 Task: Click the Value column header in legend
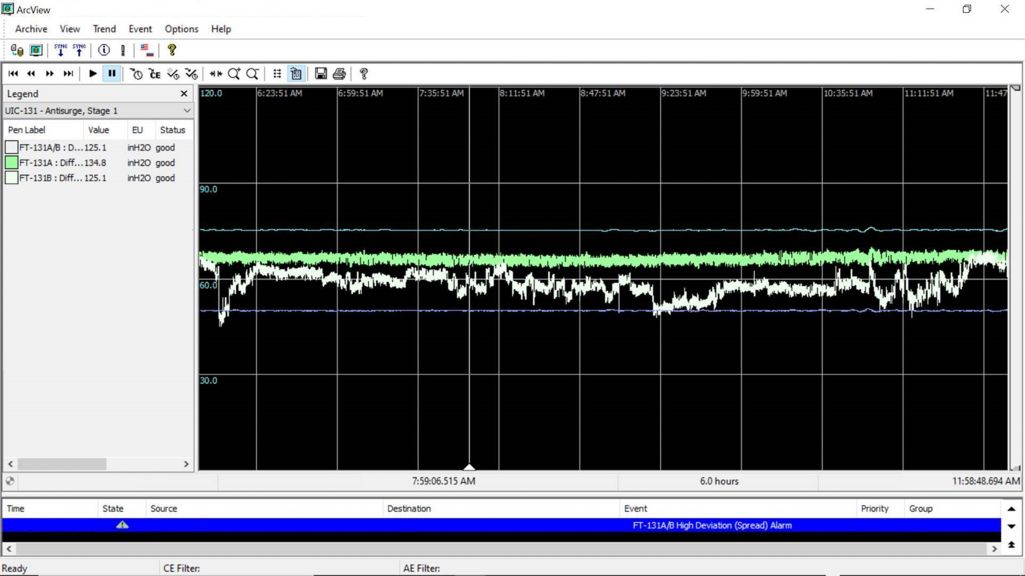click(103, 130)
